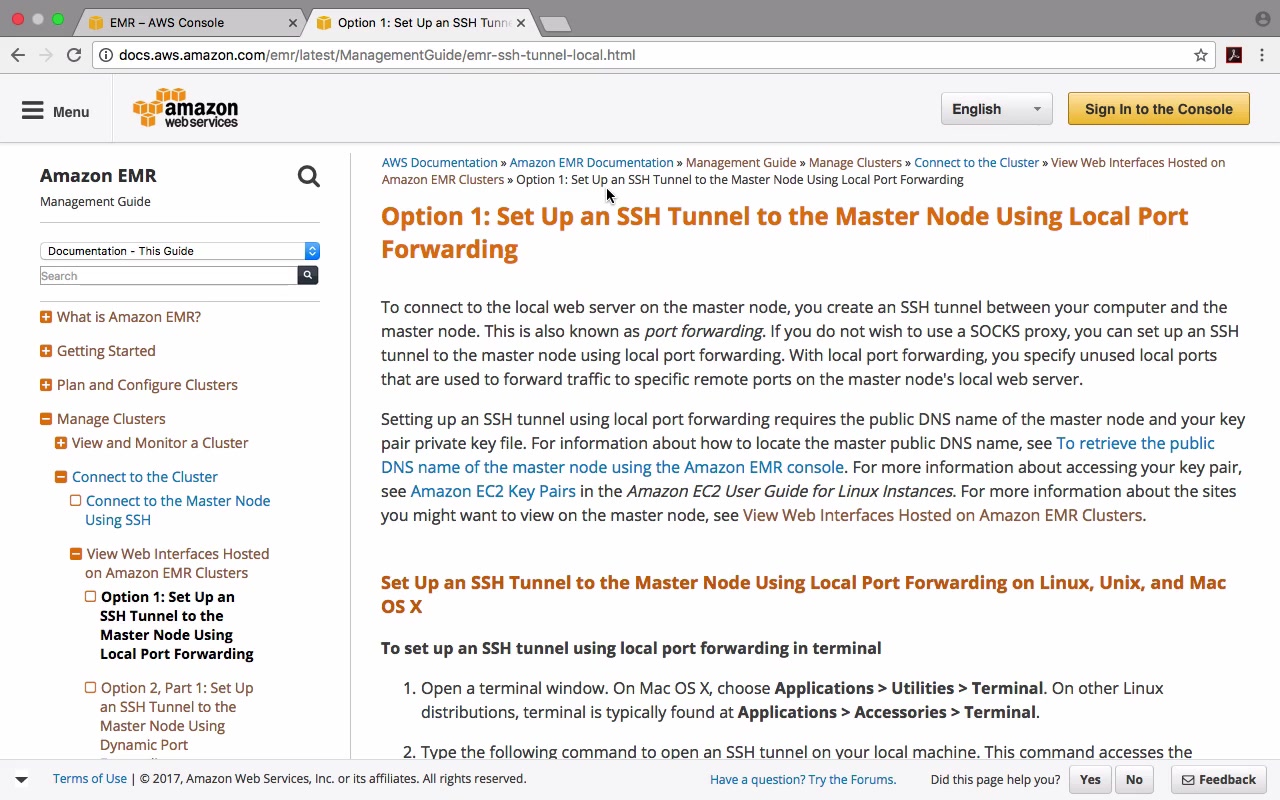Screen dimensions: 1280x800
Task: Focus the browser address bar URL
Action: 377,55
